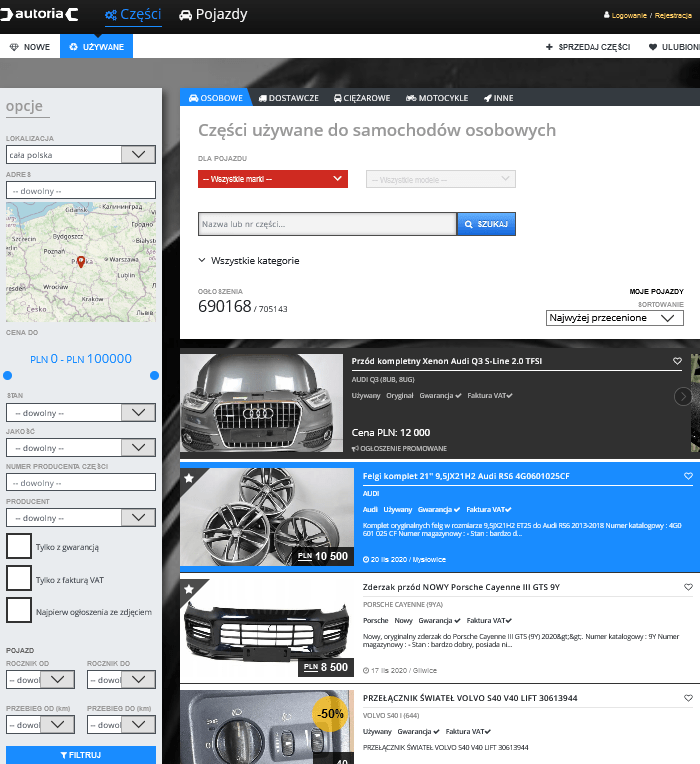Check Najpierw ogłoszenia ze zdjęciem
The height and width of the screenshot is (764, 700).
[19, 610]
